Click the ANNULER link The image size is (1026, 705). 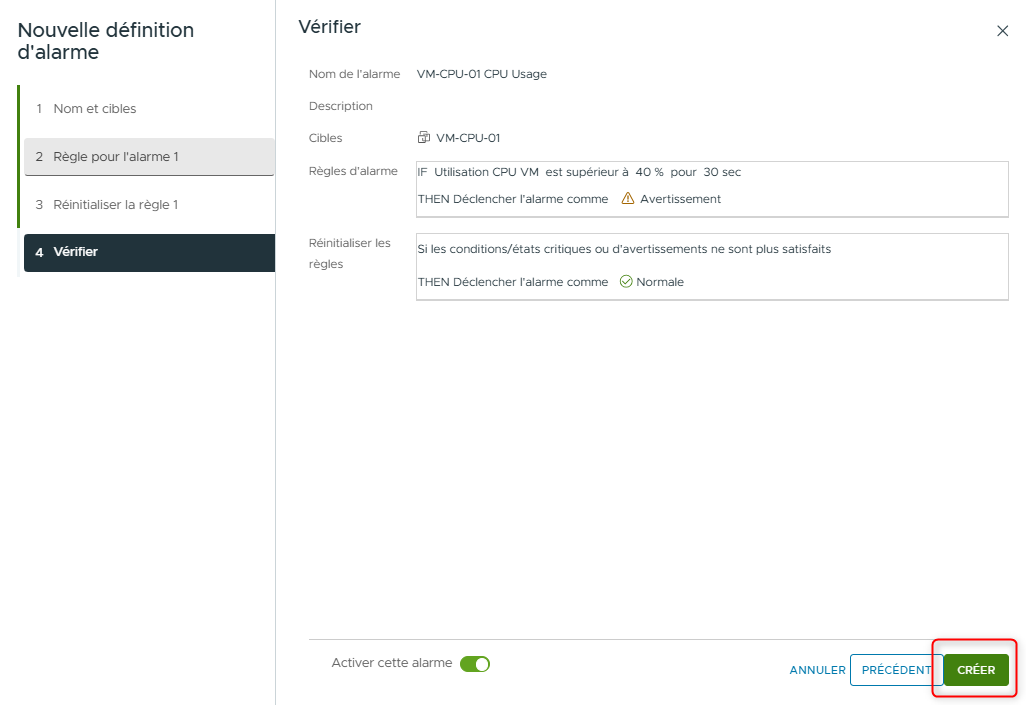(x=817, y=670)
